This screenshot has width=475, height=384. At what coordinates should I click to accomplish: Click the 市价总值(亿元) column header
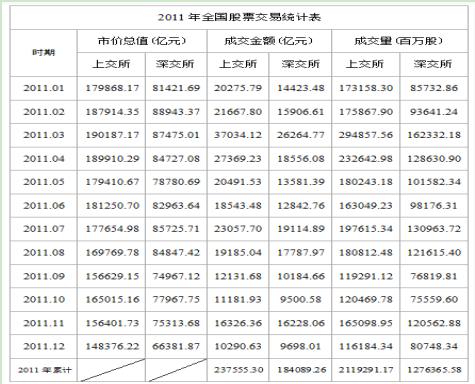tap(142, 41)
